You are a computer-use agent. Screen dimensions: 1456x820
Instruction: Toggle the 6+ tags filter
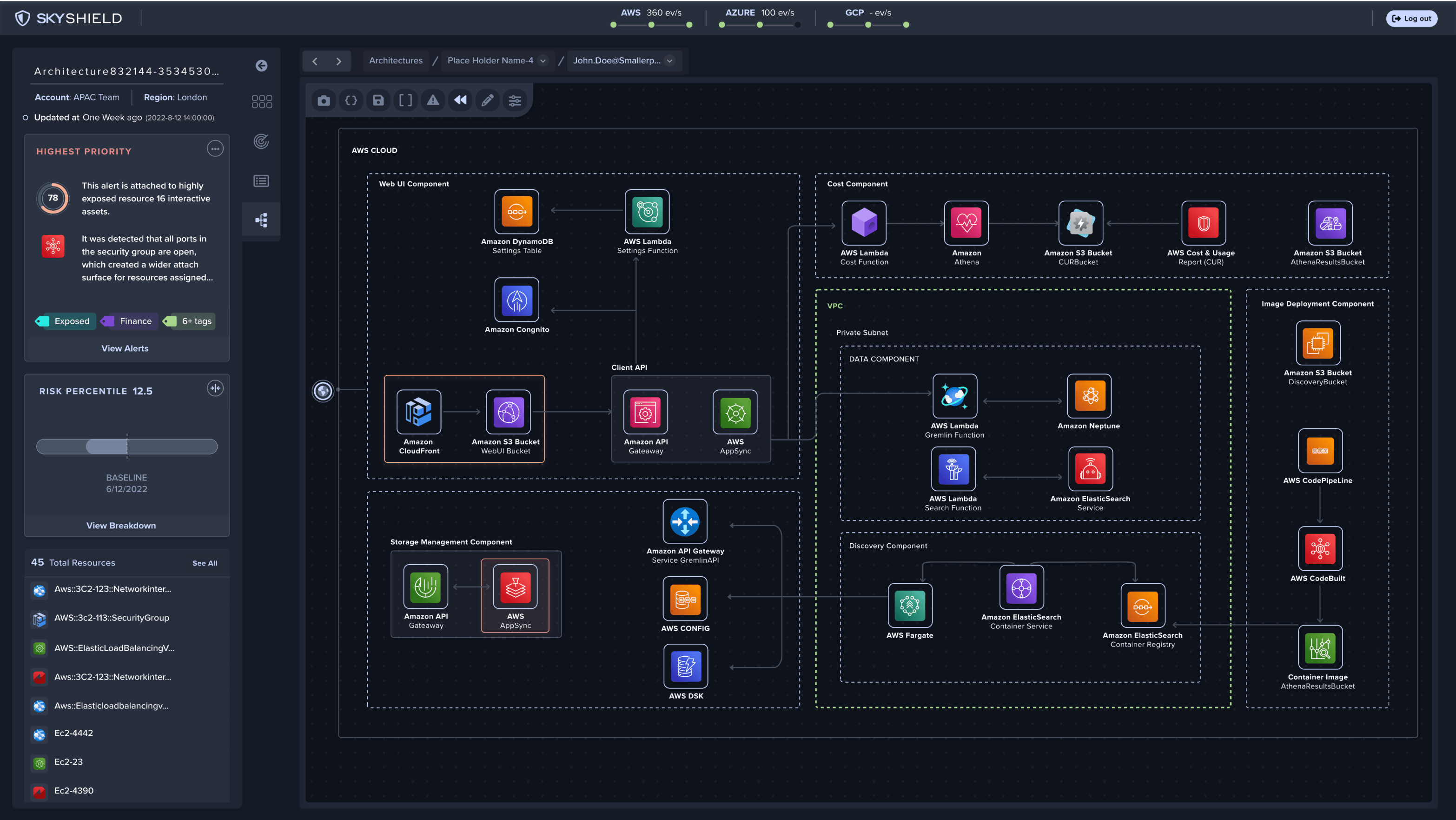click(188, 320)
